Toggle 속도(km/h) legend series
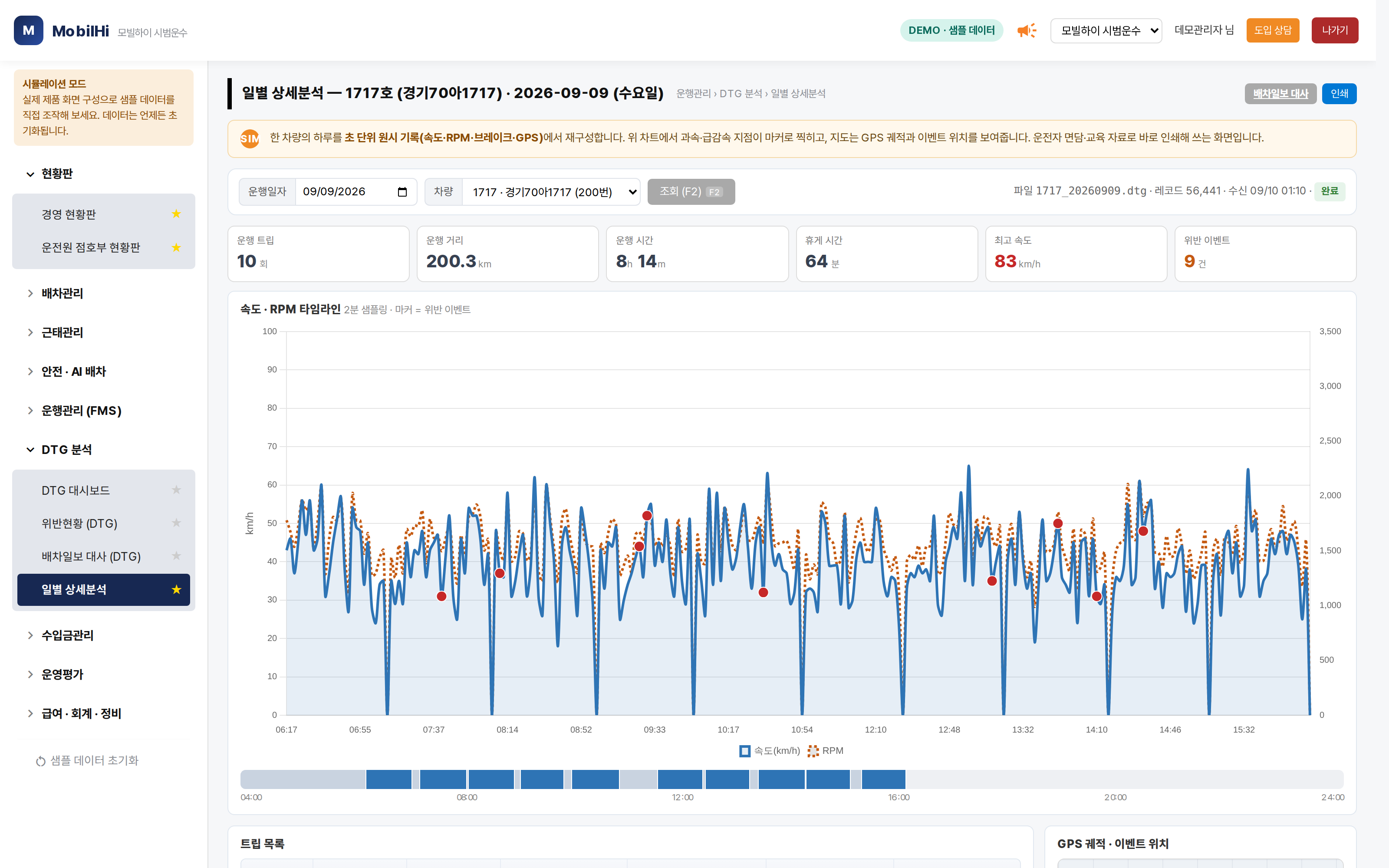1389x868 pixels. pos(770,751)
